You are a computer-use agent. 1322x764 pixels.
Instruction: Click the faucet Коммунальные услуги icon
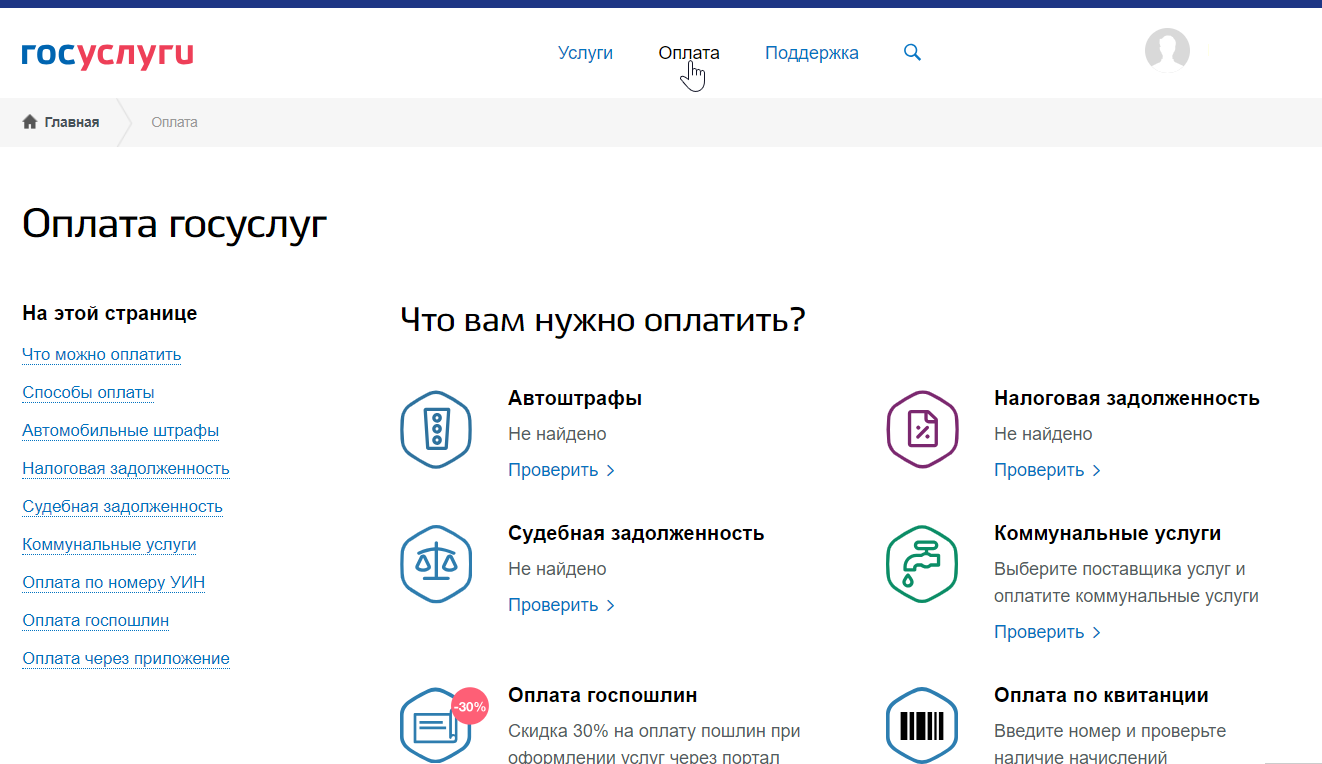click(x=922, y=564)
